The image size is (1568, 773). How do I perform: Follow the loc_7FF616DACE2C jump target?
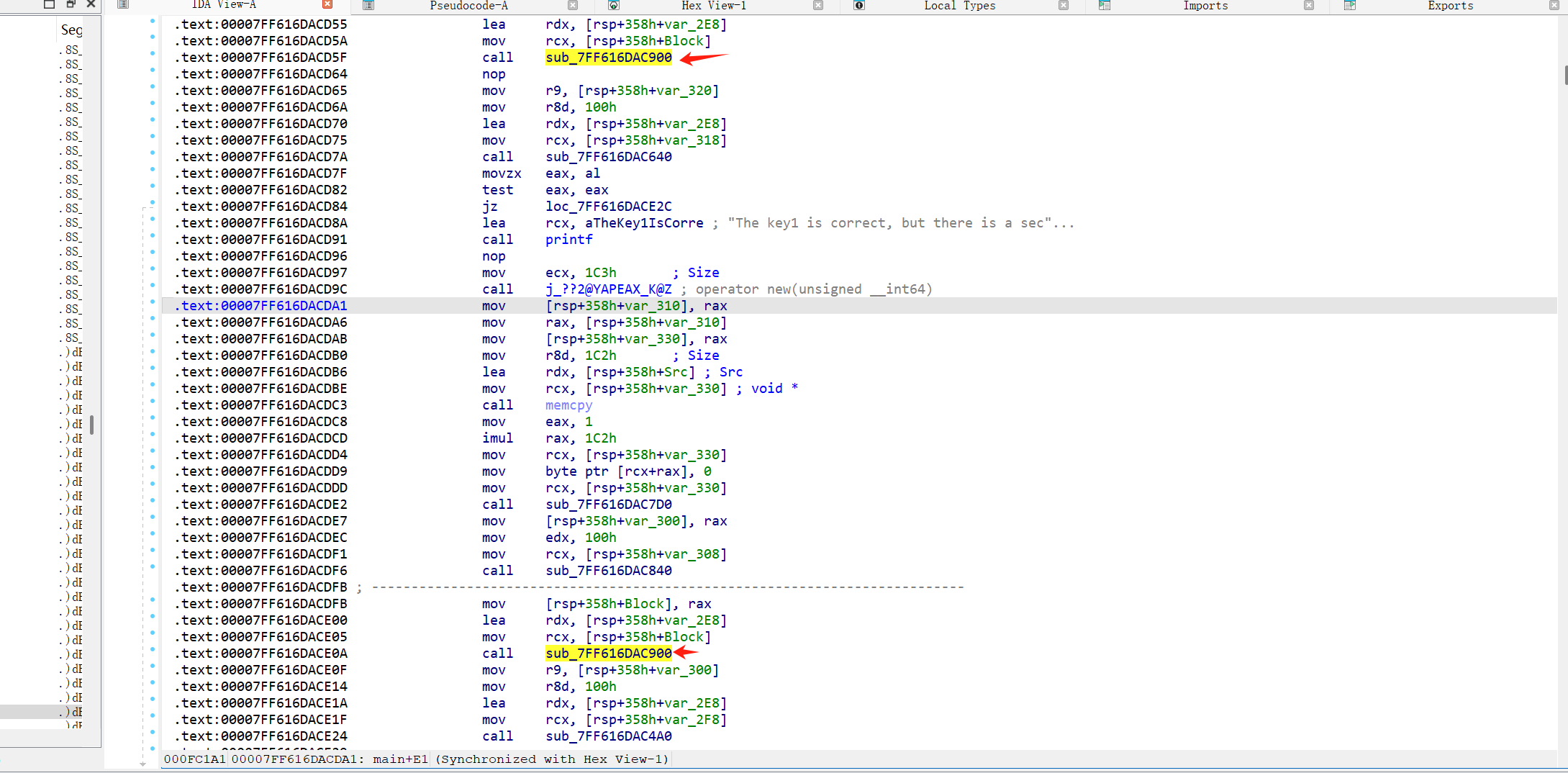[x=609, y=207]
